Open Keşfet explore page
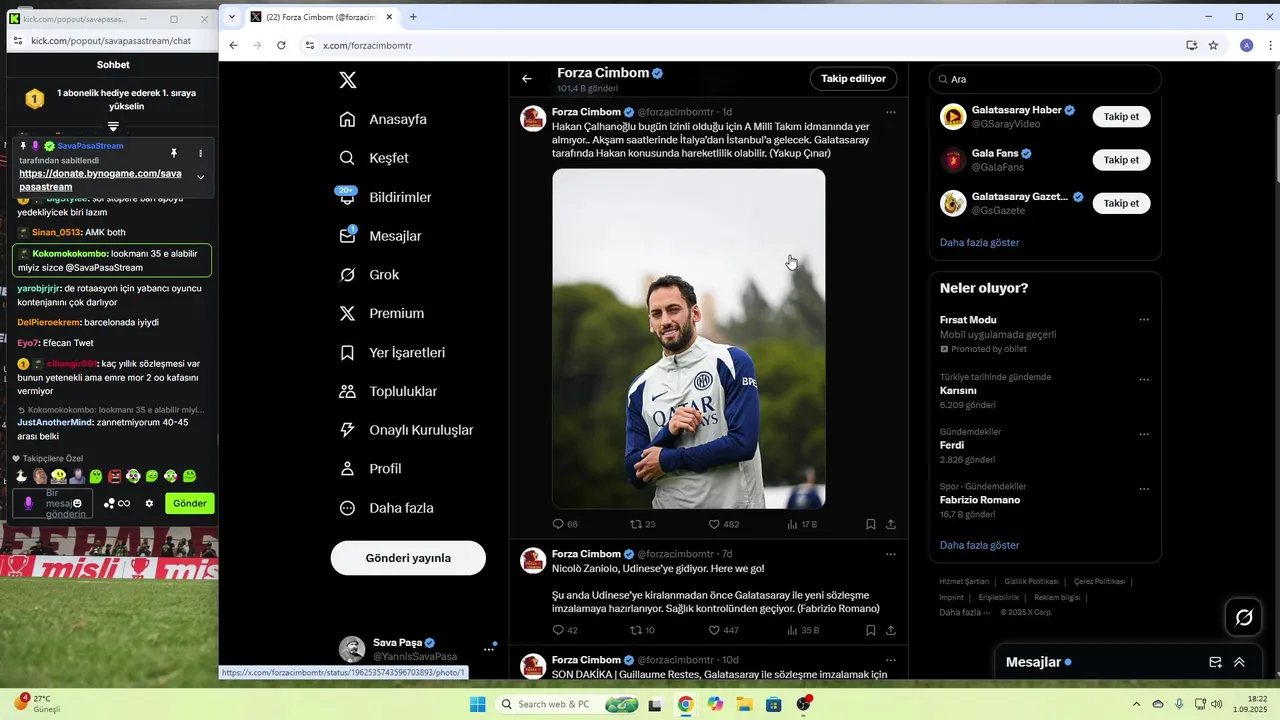The image size is (1280, 720). [374, 158]
